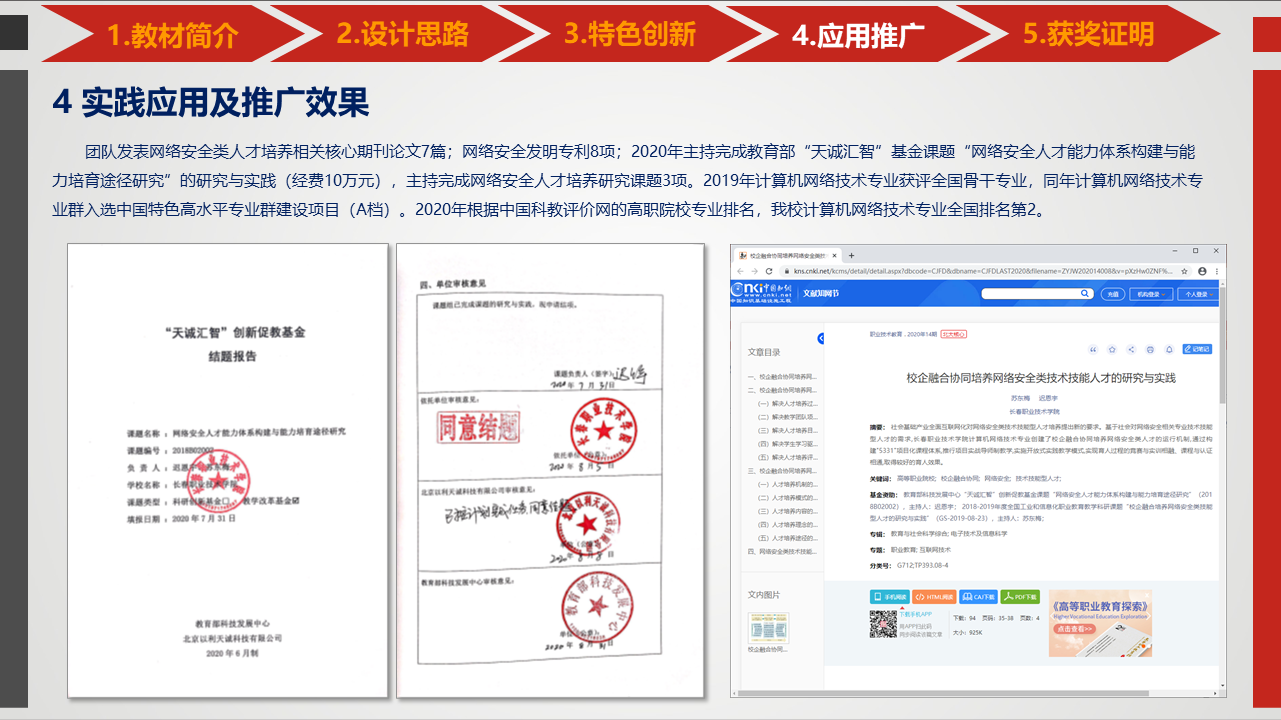Expand the 机构登录 dropdown
The width and height of the screenshot is (1281, 720).
pyautogui.click(x=1151, y=294)
